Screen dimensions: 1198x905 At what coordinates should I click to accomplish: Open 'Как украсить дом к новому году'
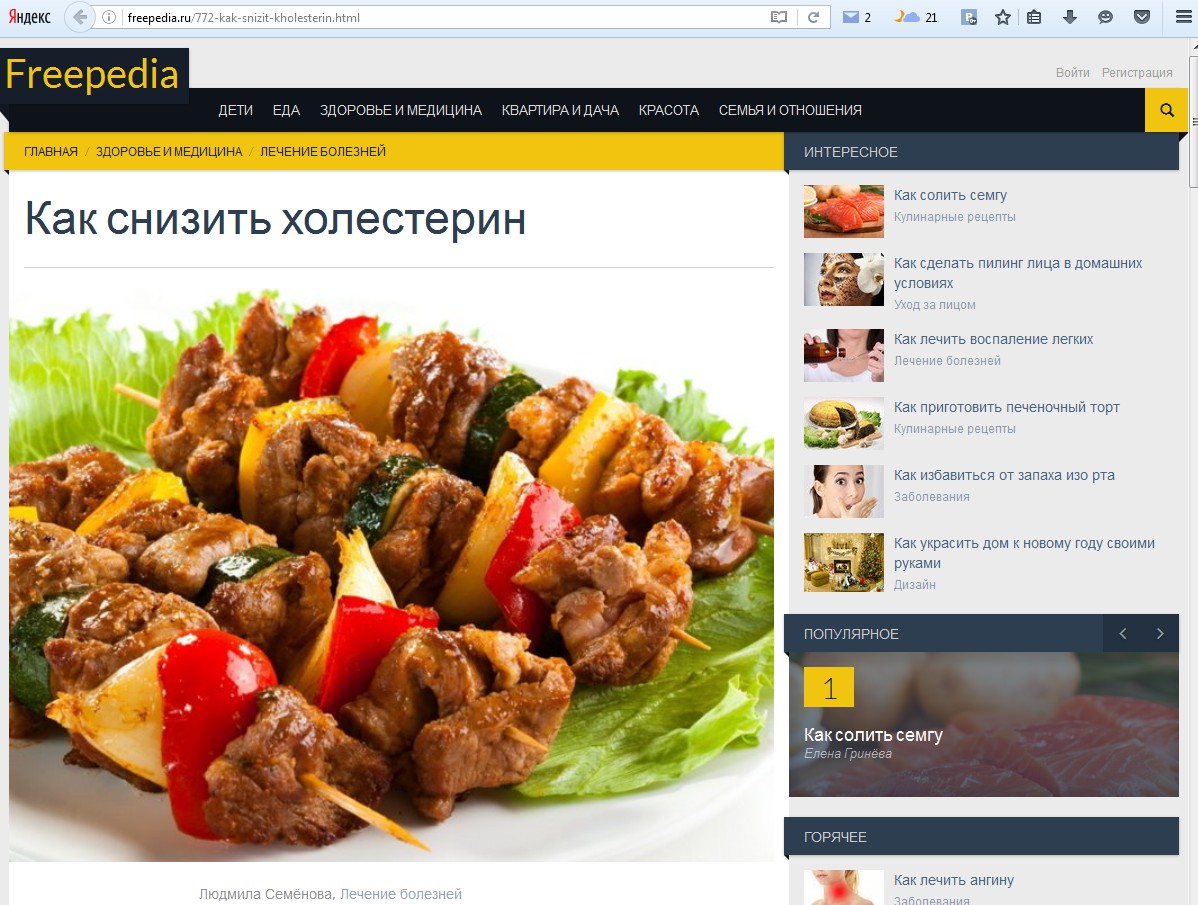[1024, 553]
